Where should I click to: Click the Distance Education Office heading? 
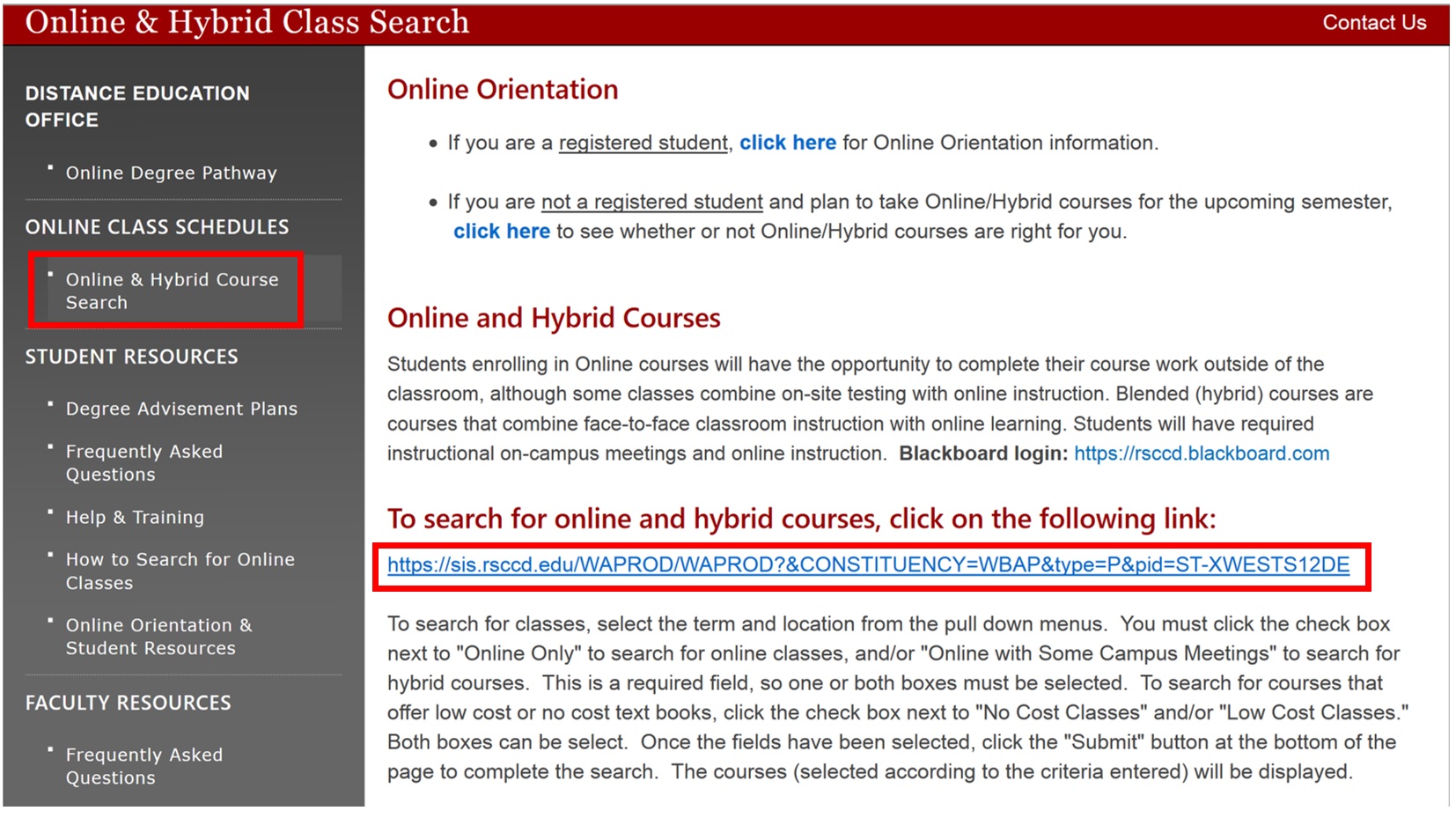(x=136, y=106)
